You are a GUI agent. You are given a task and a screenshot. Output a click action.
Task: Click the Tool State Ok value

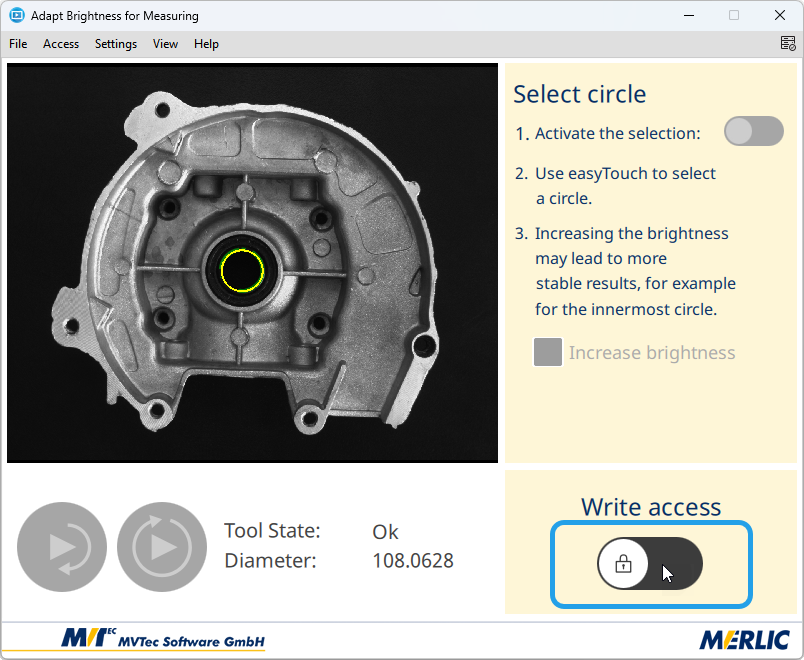(385, 531)
